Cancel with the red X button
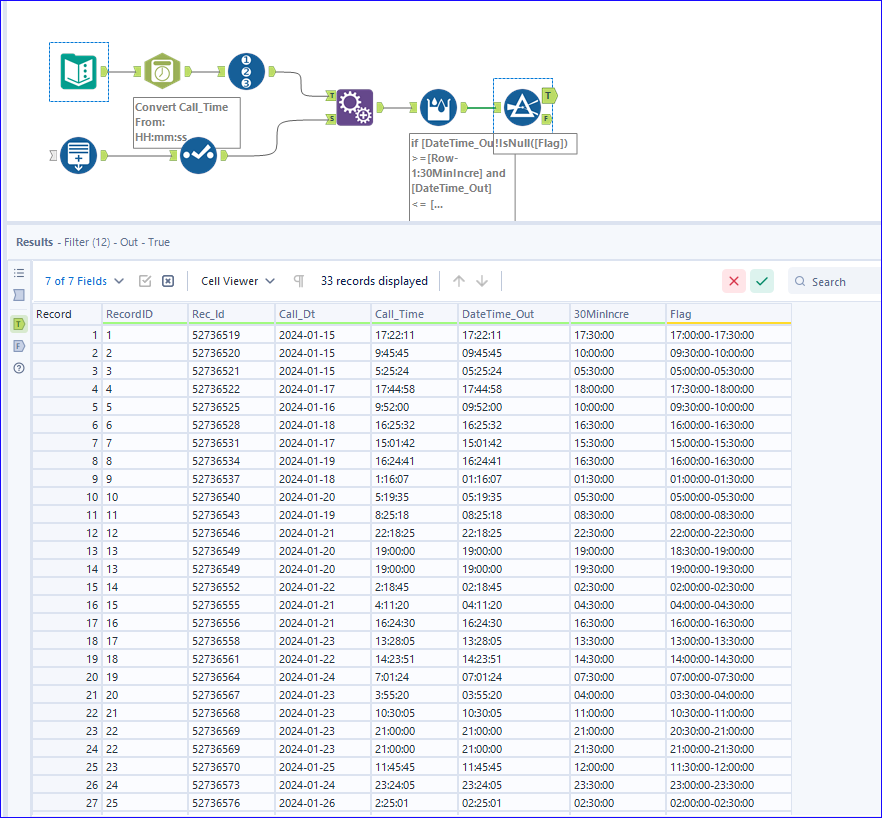Image resolution: width=882 pixels, height=818 pixels. [733, 281]
